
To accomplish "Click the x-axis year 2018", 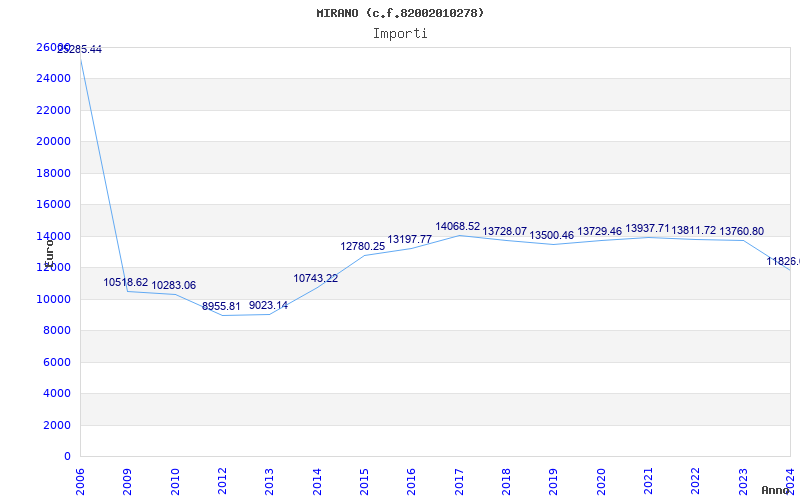I will 506,482.
